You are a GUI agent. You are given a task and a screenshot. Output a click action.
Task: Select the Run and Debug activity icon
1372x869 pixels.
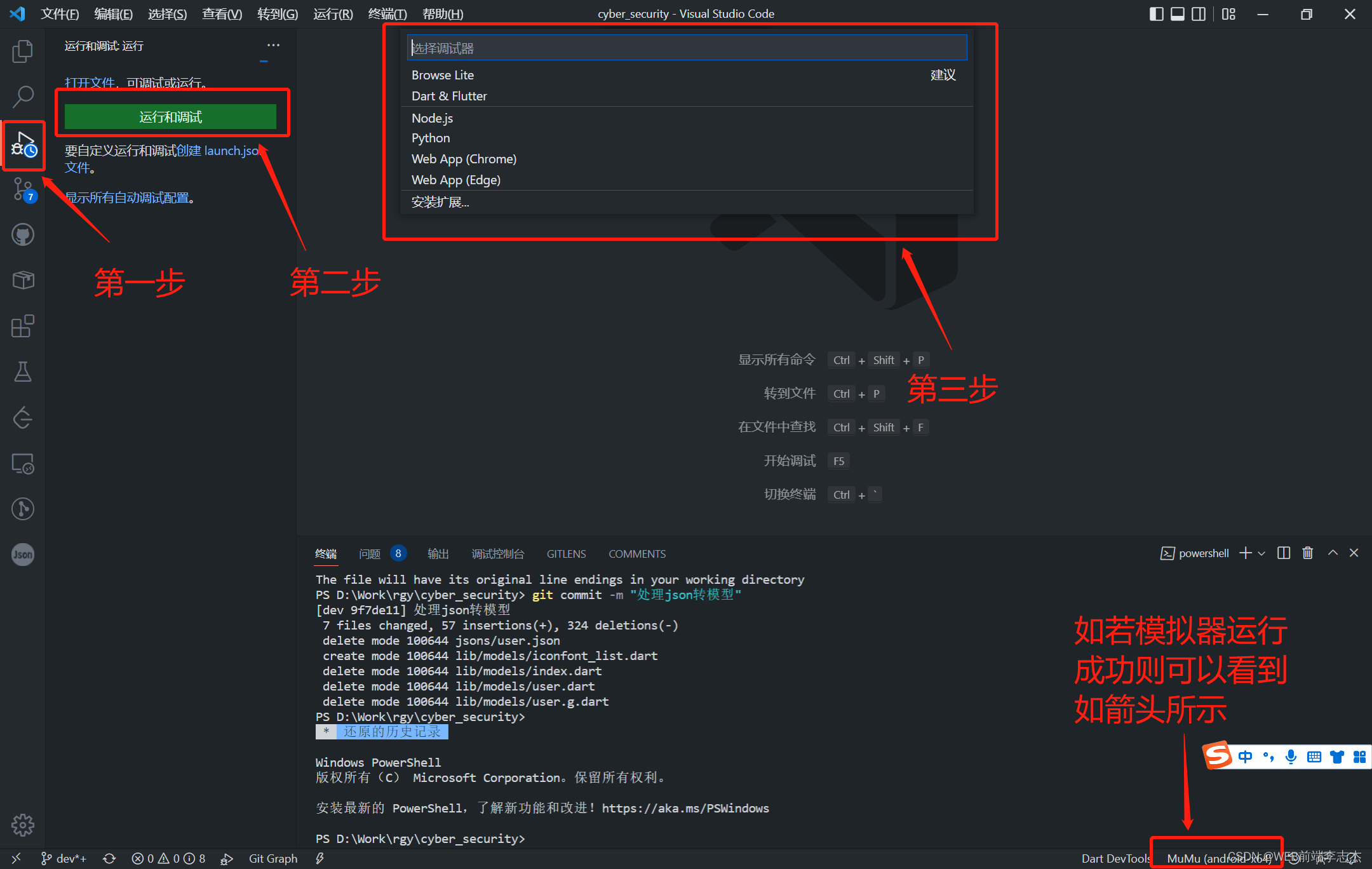coord(24,145)
